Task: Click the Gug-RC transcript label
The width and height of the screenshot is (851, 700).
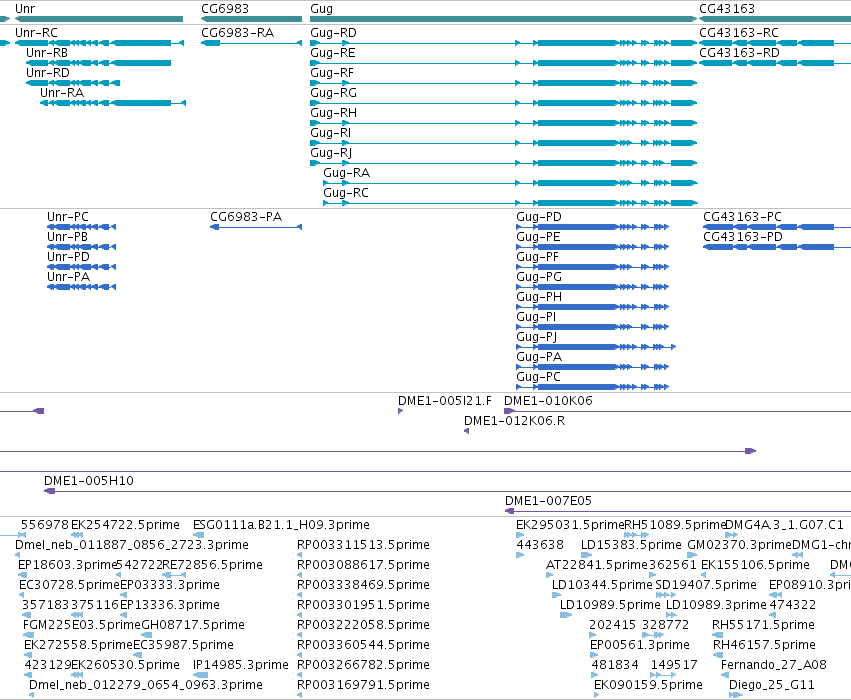Action: tap(346, 194)
